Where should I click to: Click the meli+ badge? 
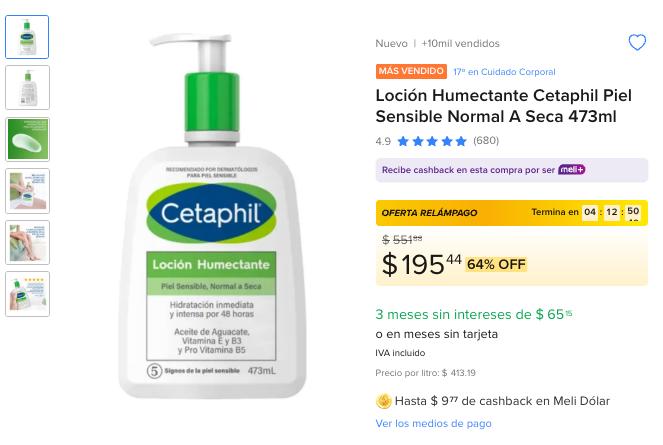click(571, 170)
